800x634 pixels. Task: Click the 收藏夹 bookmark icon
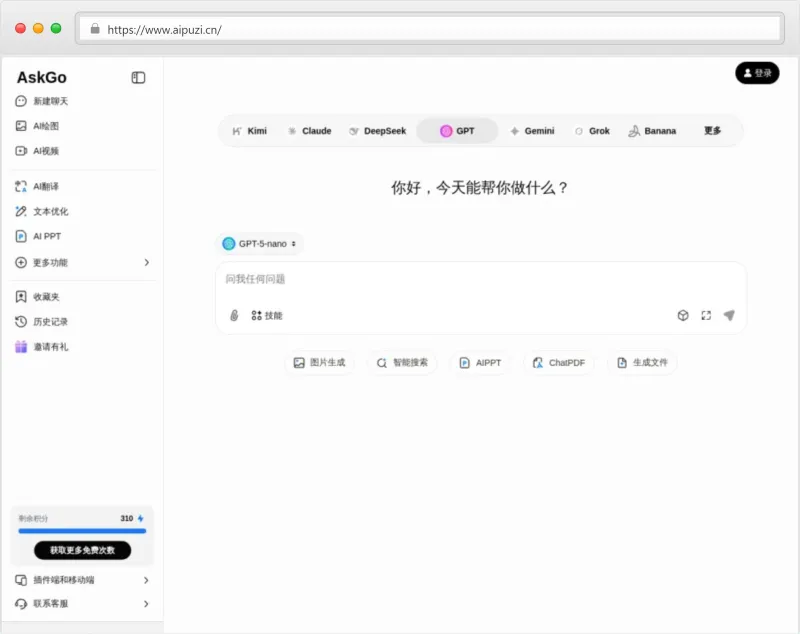[21, 297]
